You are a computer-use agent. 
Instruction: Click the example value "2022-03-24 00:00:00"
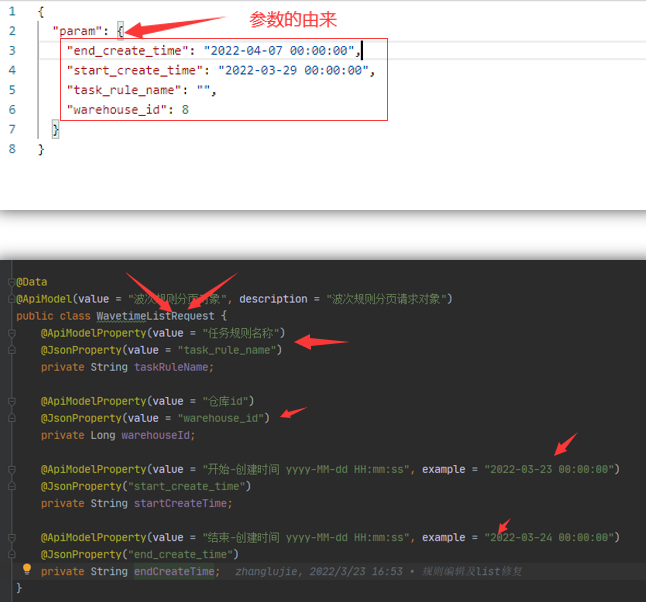pyautogui.click(x=549, y=537)
